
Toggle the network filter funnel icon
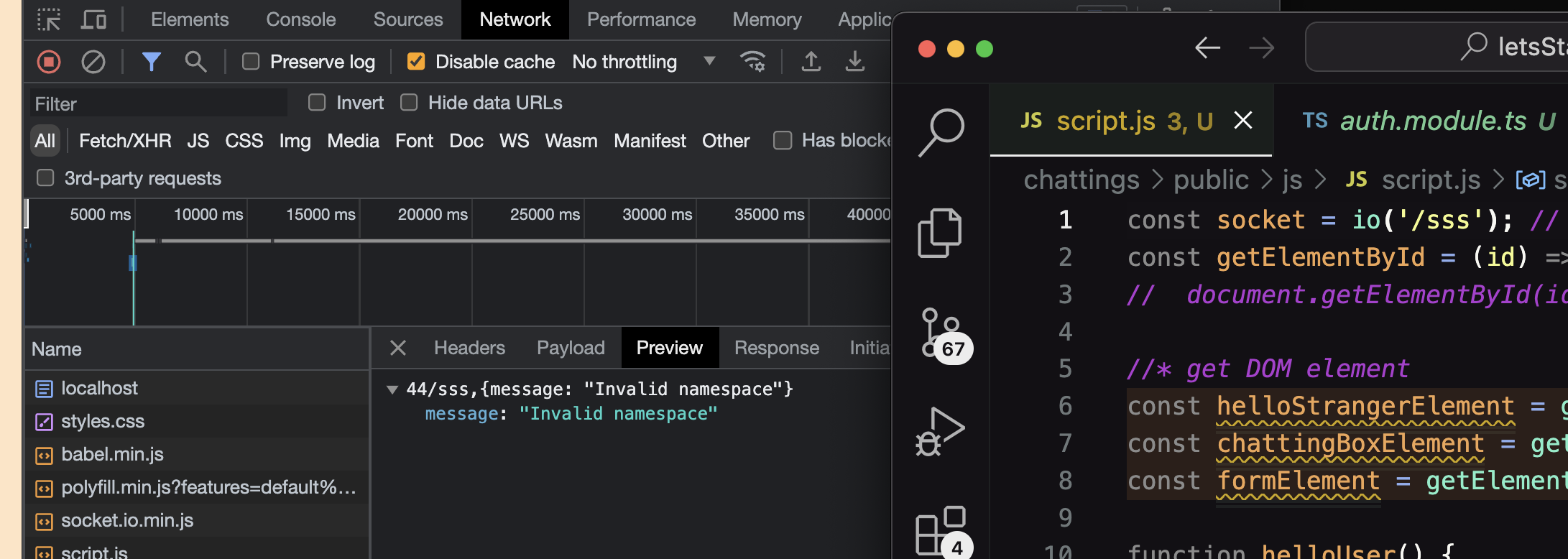click(x=151, y=62)
